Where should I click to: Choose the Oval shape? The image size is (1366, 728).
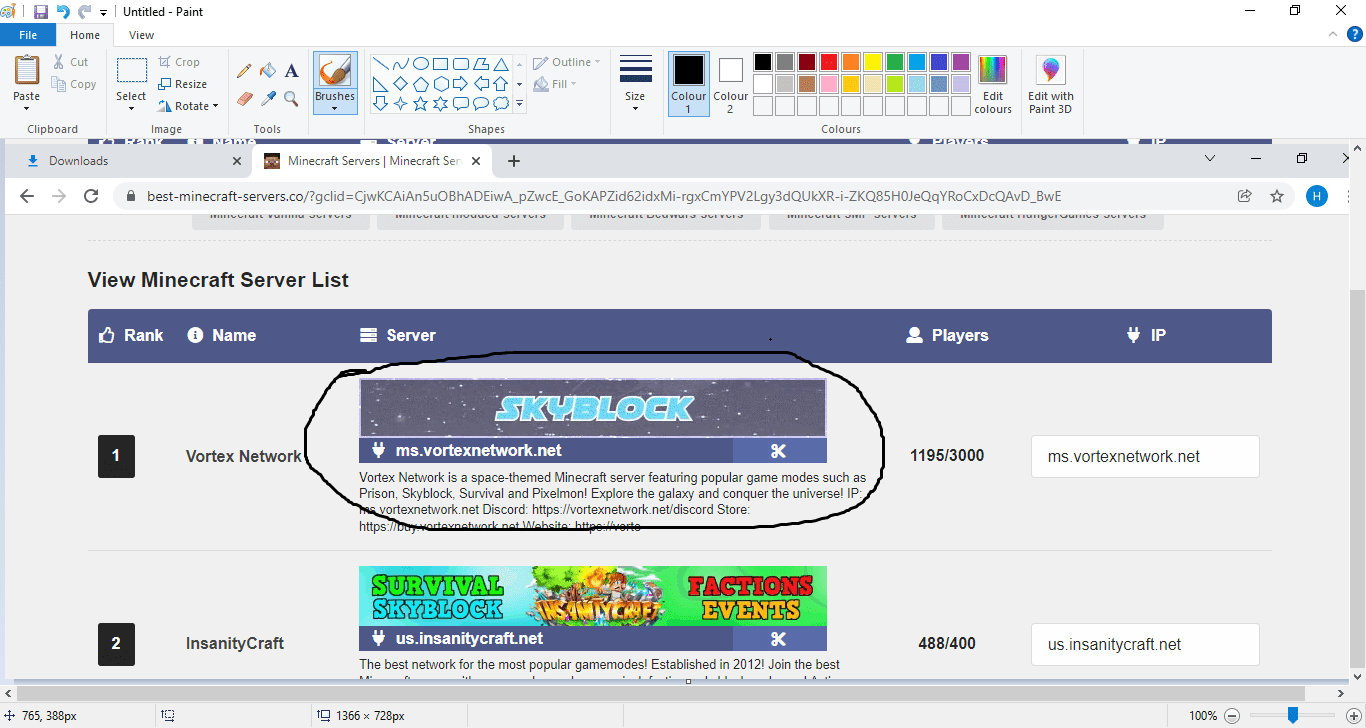421,63
